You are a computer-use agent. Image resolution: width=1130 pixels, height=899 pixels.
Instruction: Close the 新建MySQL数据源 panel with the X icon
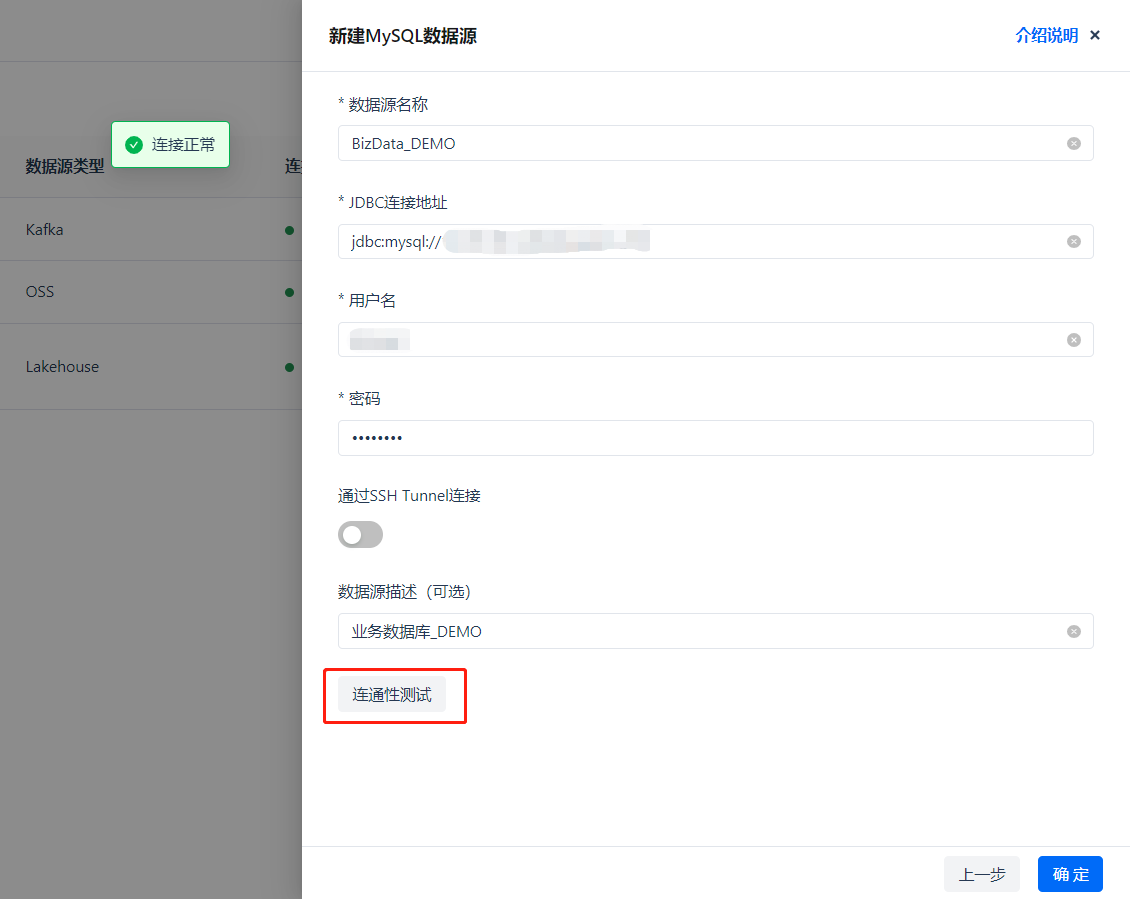1095,36
